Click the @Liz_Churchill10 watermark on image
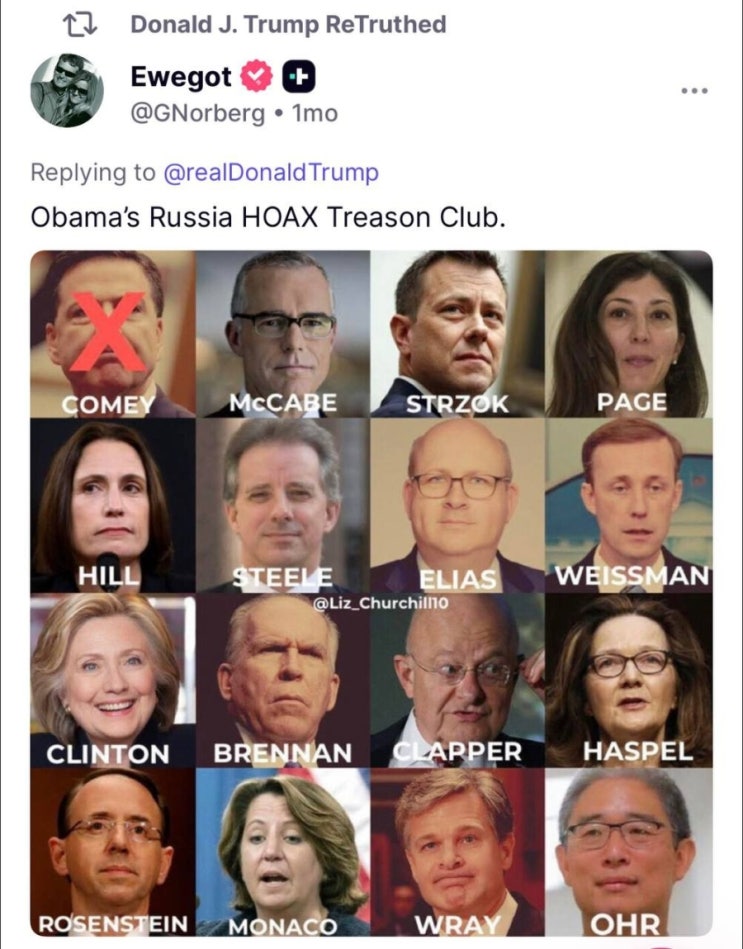 [381, 603]
